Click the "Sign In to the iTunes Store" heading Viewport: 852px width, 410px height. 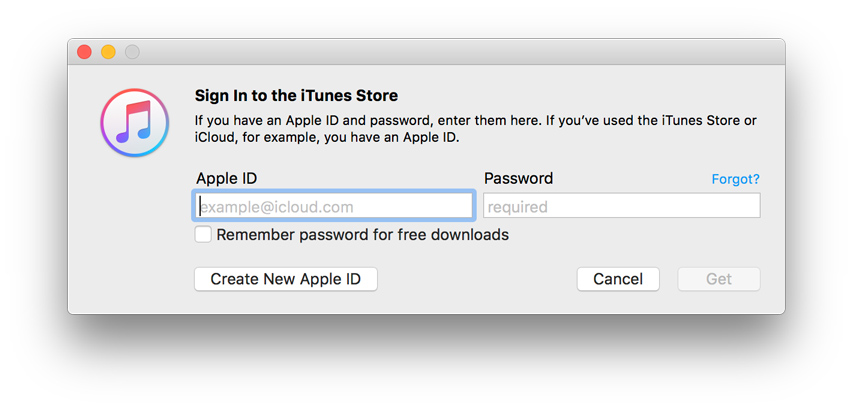click(296, 96)
